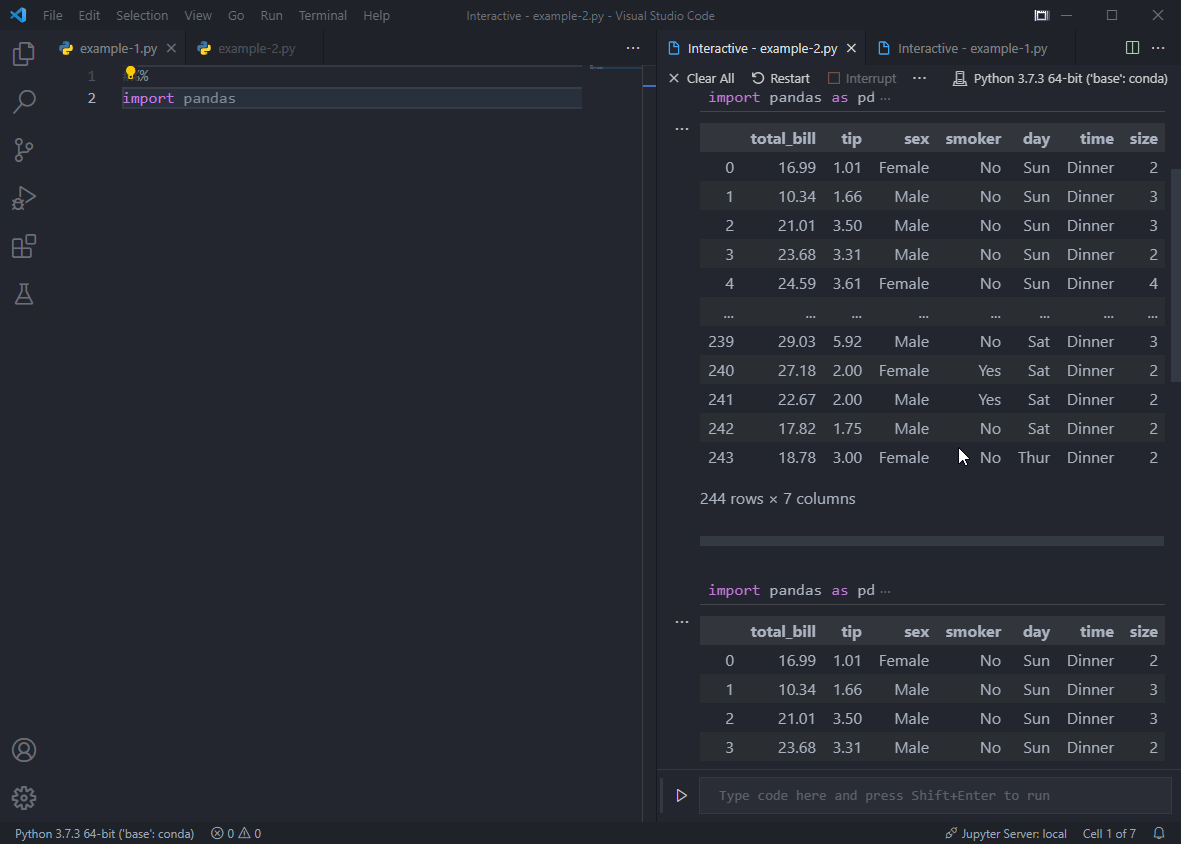Switch to the example-2.py editor tab
This screenshot has width=1181, height=844.
pos(256,48)
